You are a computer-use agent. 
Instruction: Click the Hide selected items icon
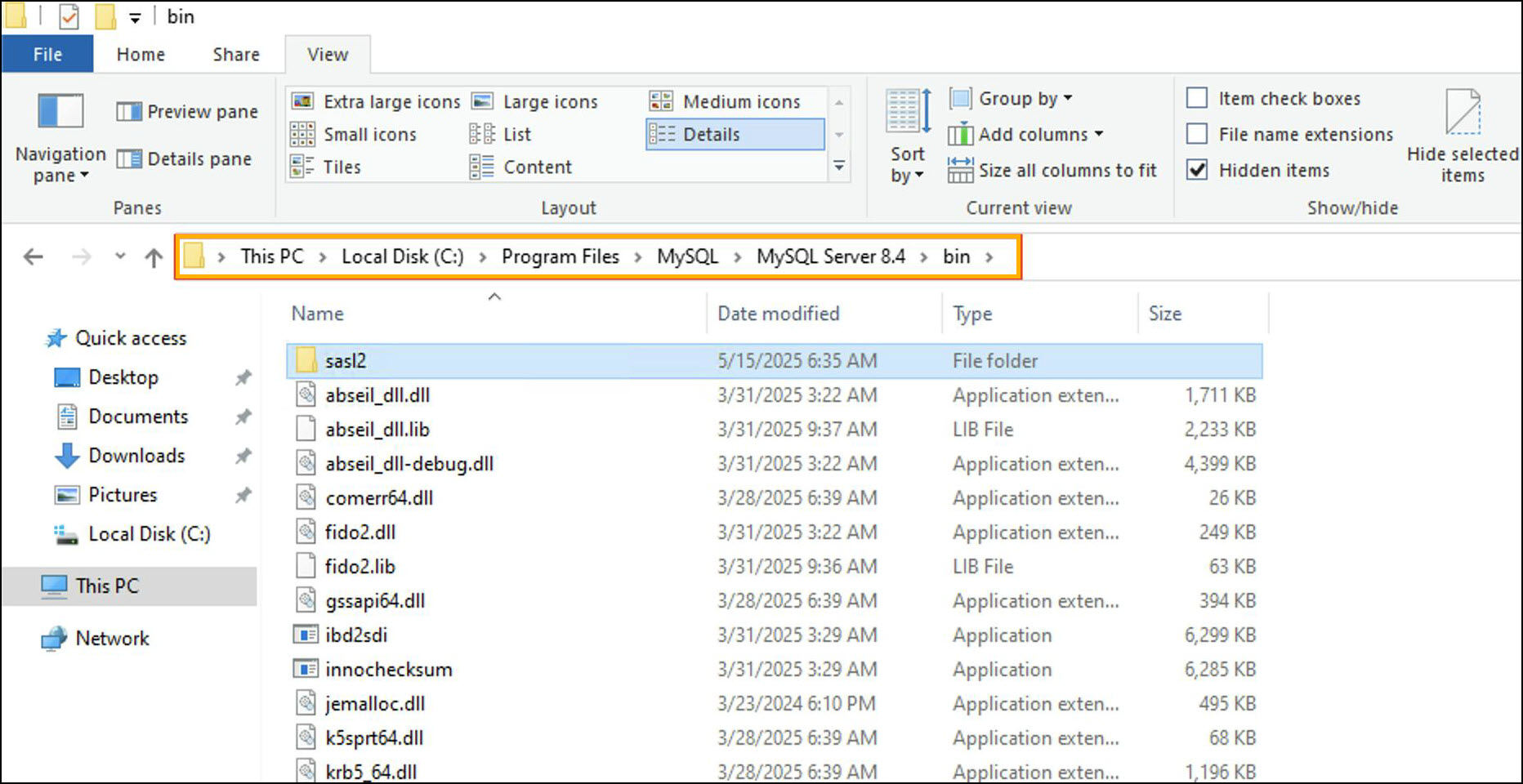(1462, 113)
